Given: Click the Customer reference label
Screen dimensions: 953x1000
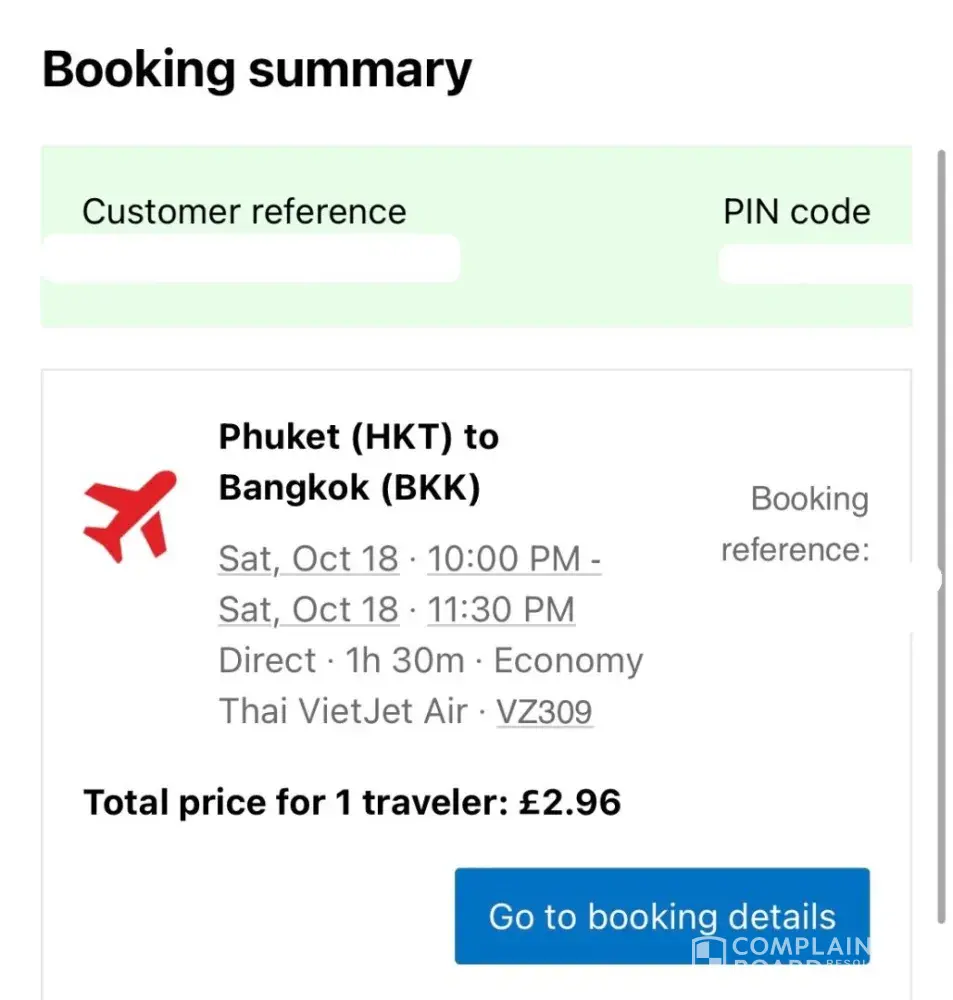Looking at the screenshot, I should (x=244, y=212).
